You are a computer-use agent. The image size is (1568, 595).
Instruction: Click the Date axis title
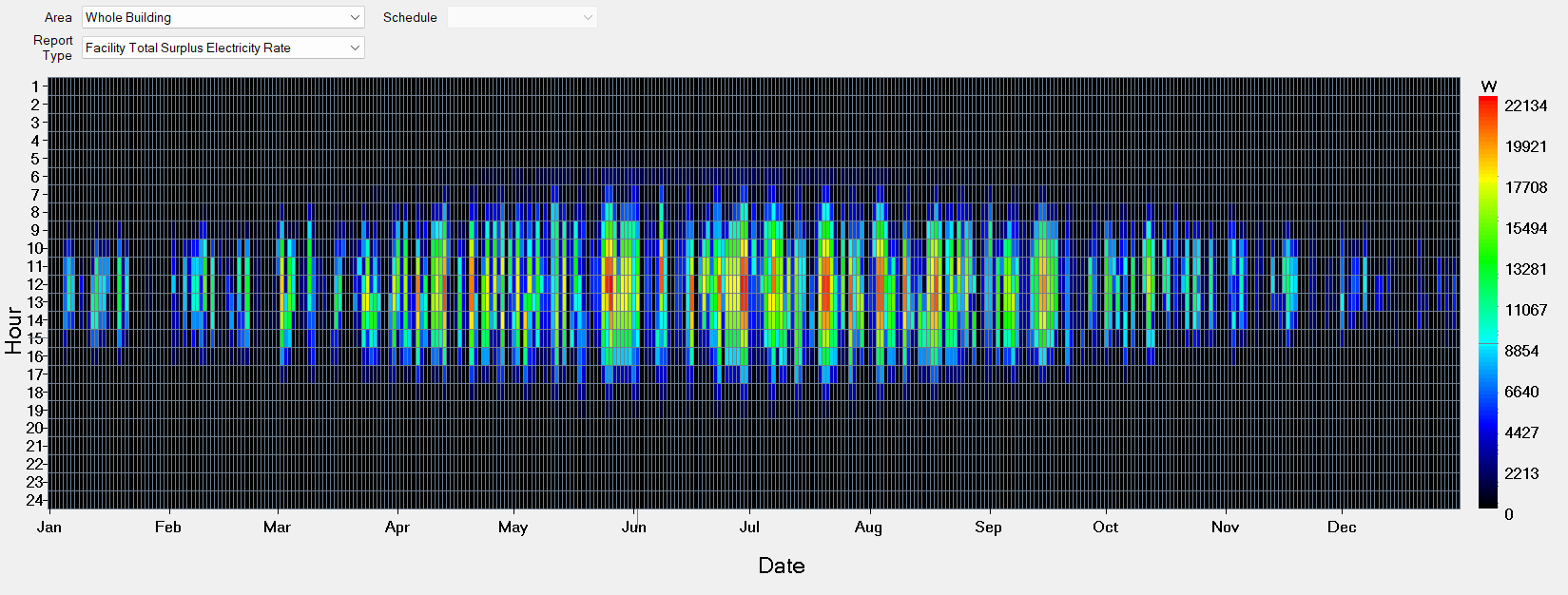click(782, 566)
